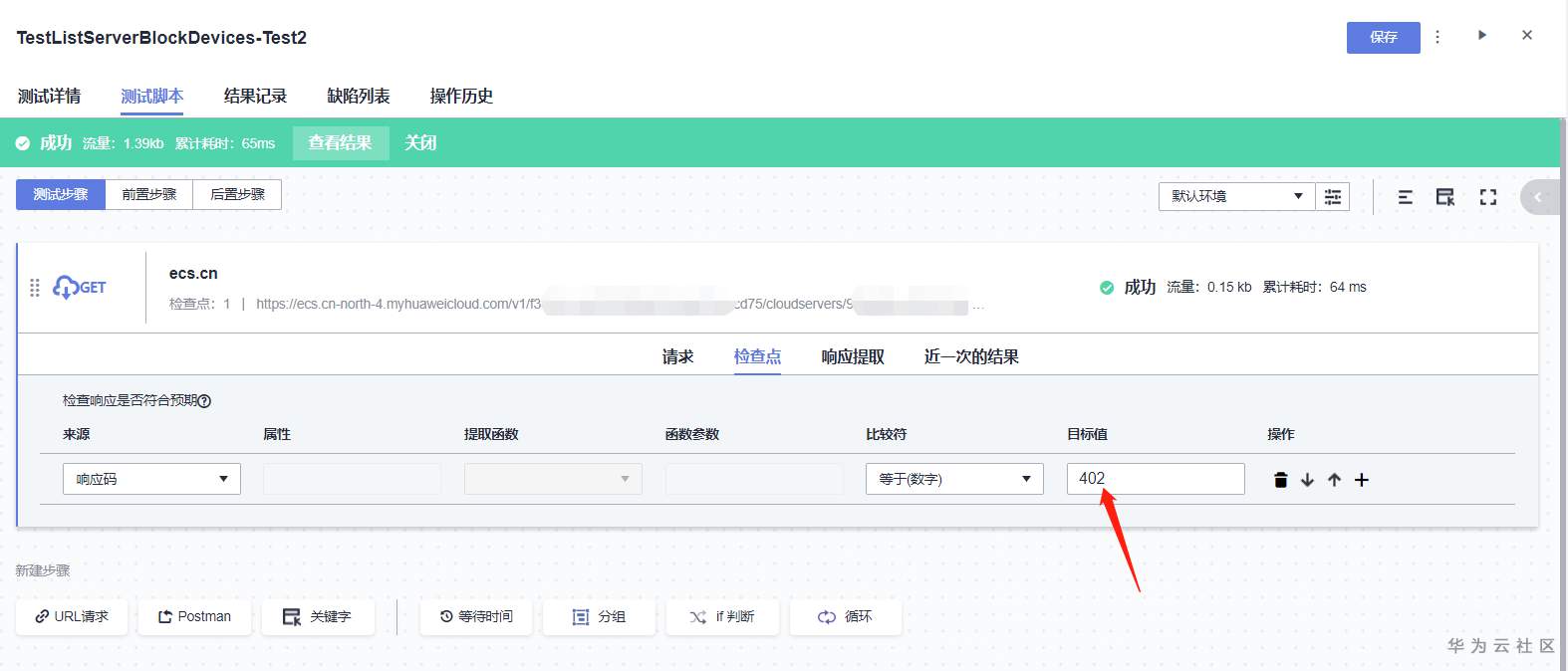Viewport: 1568px width, 671px height.
Task: Run the test with the play icon
Action: (x=1482, y=35)
